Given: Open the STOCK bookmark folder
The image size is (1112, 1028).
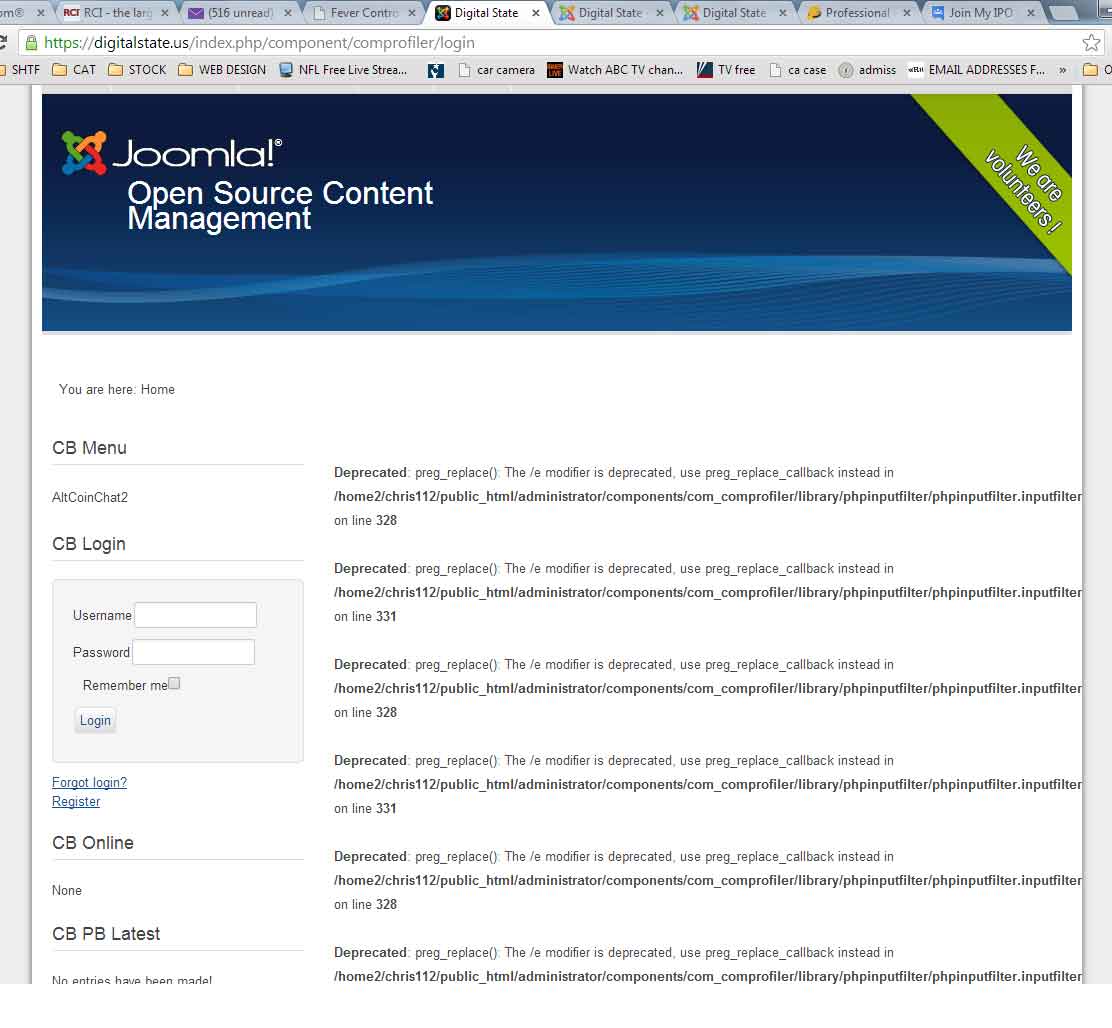Looking at the screenshot, I should tap(138, 69).
